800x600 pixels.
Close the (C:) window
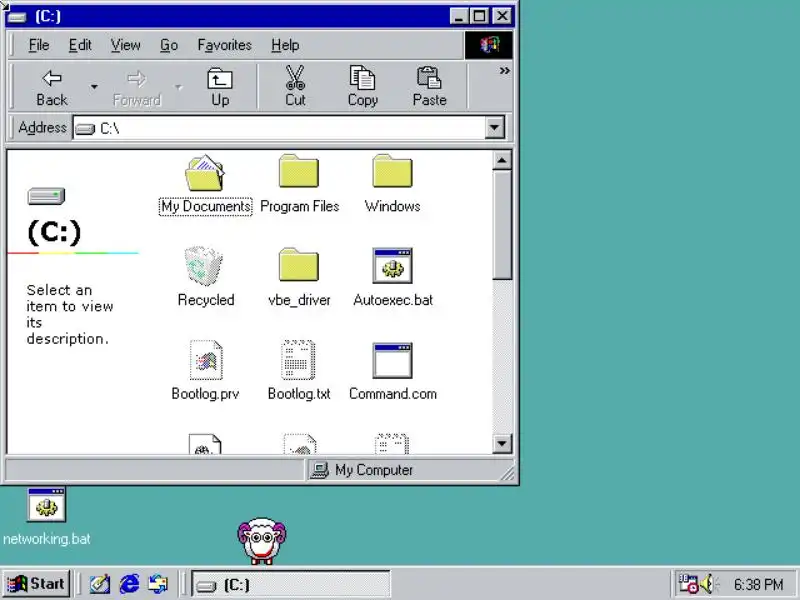pyautogui.click(x=503, y=16)
